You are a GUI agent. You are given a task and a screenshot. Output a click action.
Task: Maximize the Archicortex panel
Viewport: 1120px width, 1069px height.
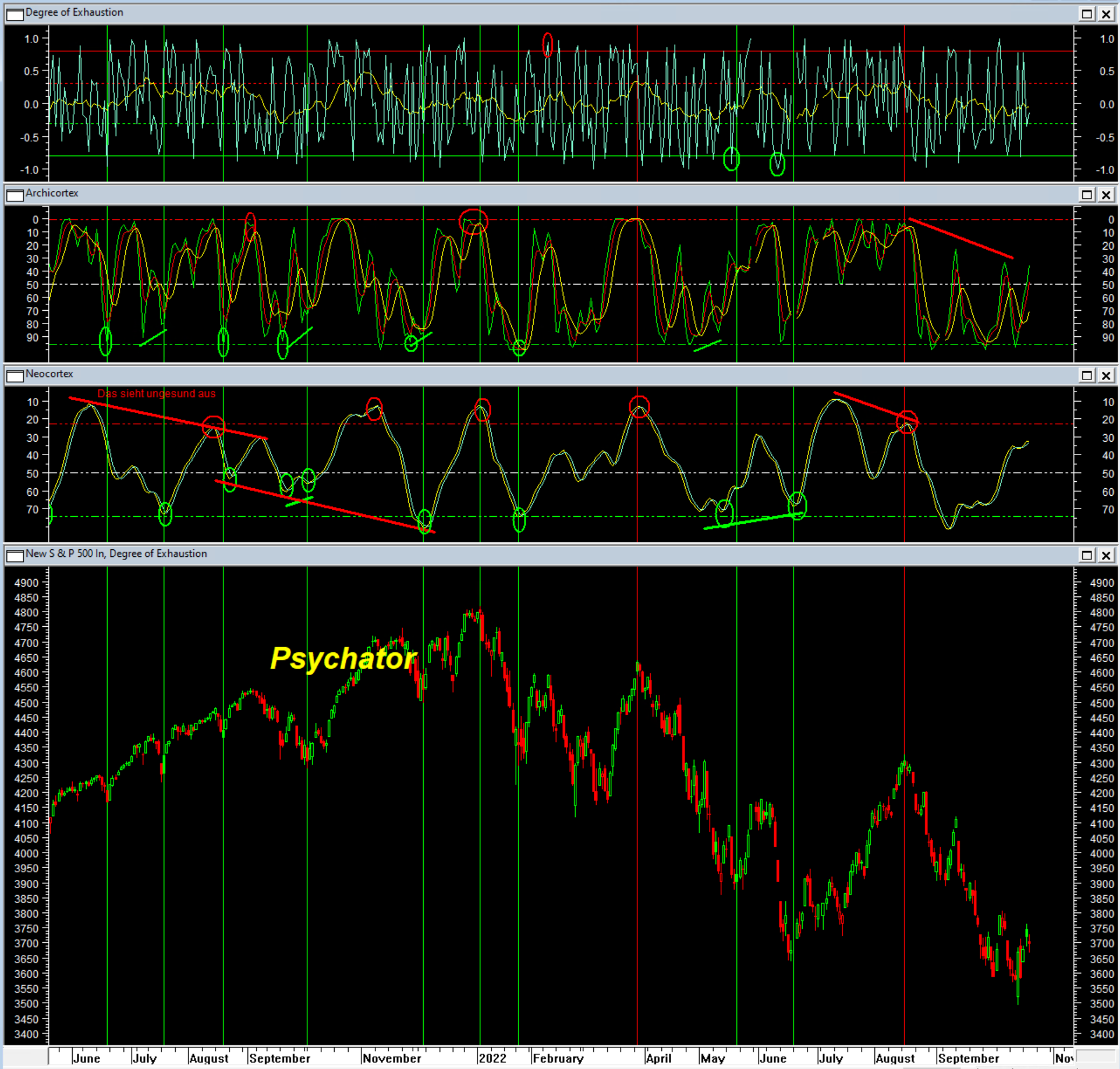tap(1086, 195)
